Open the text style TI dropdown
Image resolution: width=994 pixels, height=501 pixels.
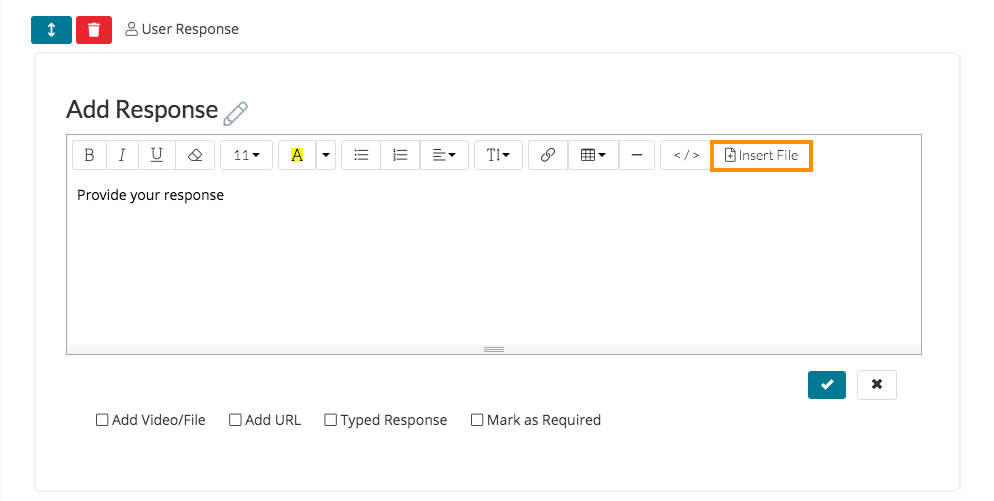point(498,155)
